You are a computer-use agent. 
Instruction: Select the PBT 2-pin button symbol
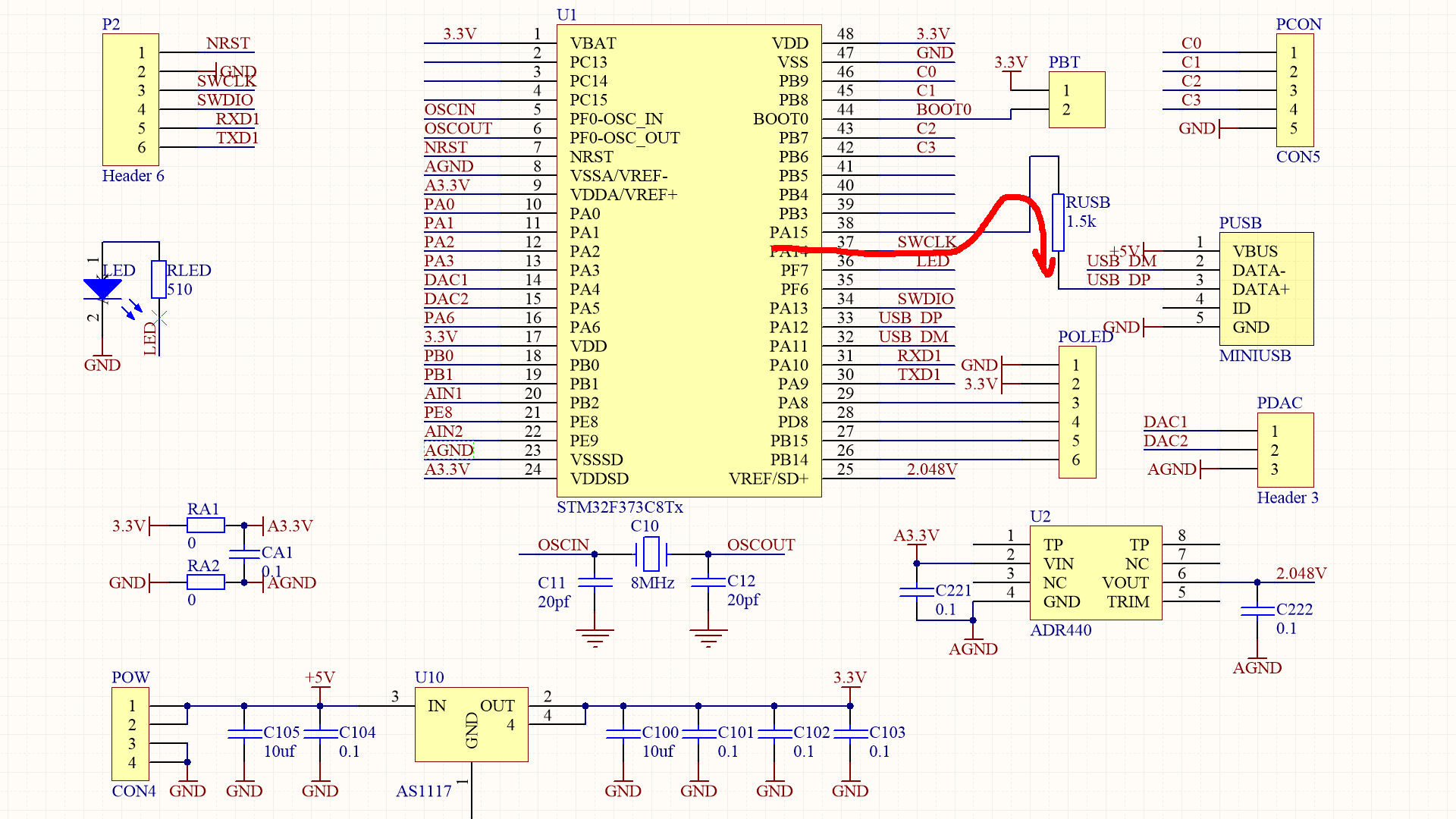1077,99
